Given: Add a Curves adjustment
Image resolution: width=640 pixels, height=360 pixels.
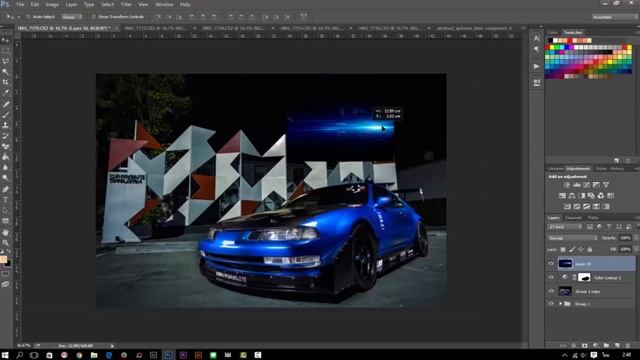Looking at the screenshot, I should [x=586, y=185].
